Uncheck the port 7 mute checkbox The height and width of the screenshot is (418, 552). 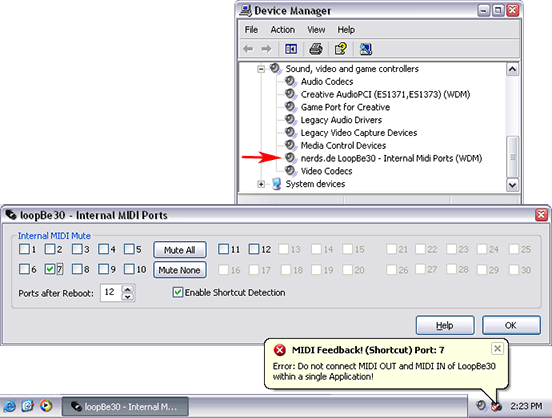[50, 269]
